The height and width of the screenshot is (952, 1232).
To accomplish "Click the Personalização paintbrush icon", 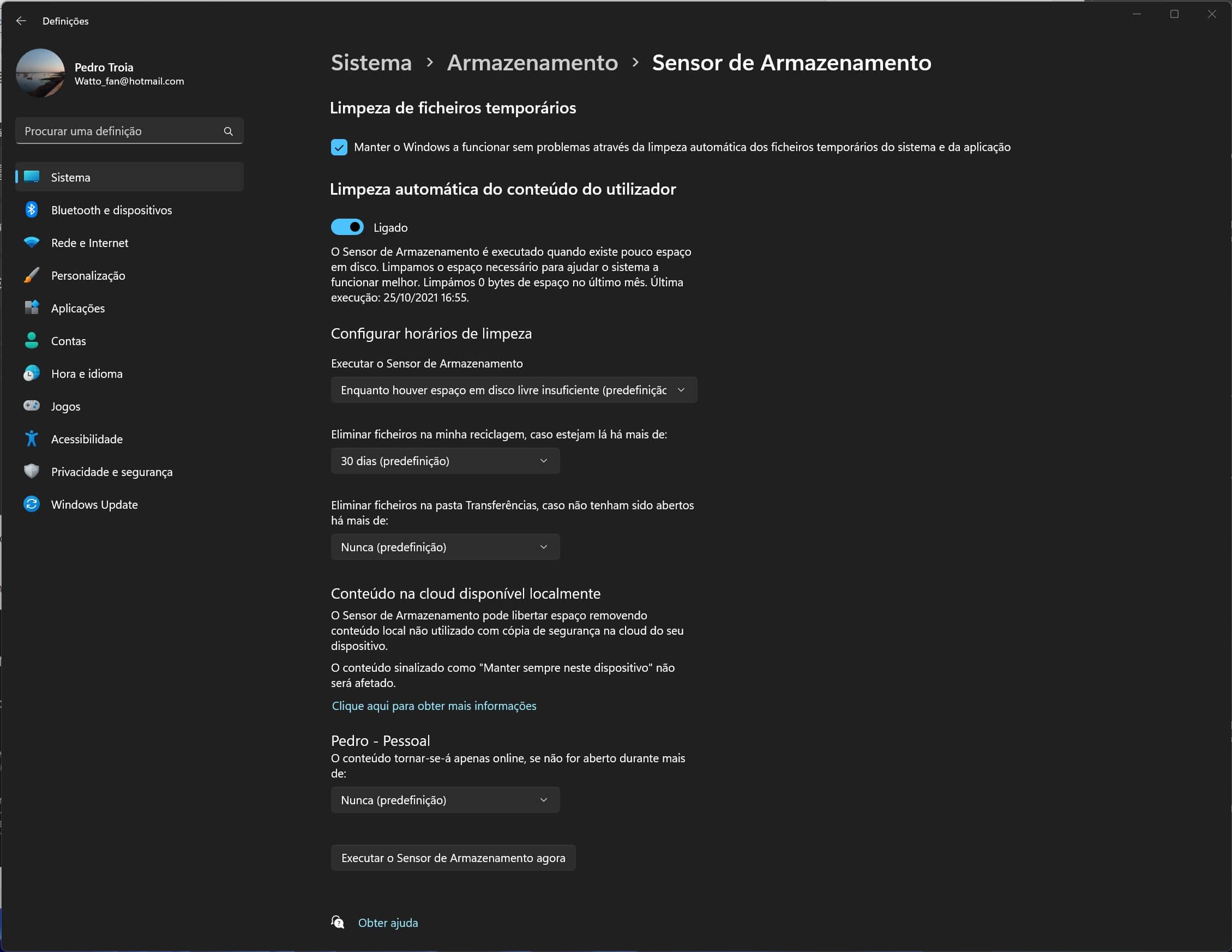I will click(x=32, y=275).
